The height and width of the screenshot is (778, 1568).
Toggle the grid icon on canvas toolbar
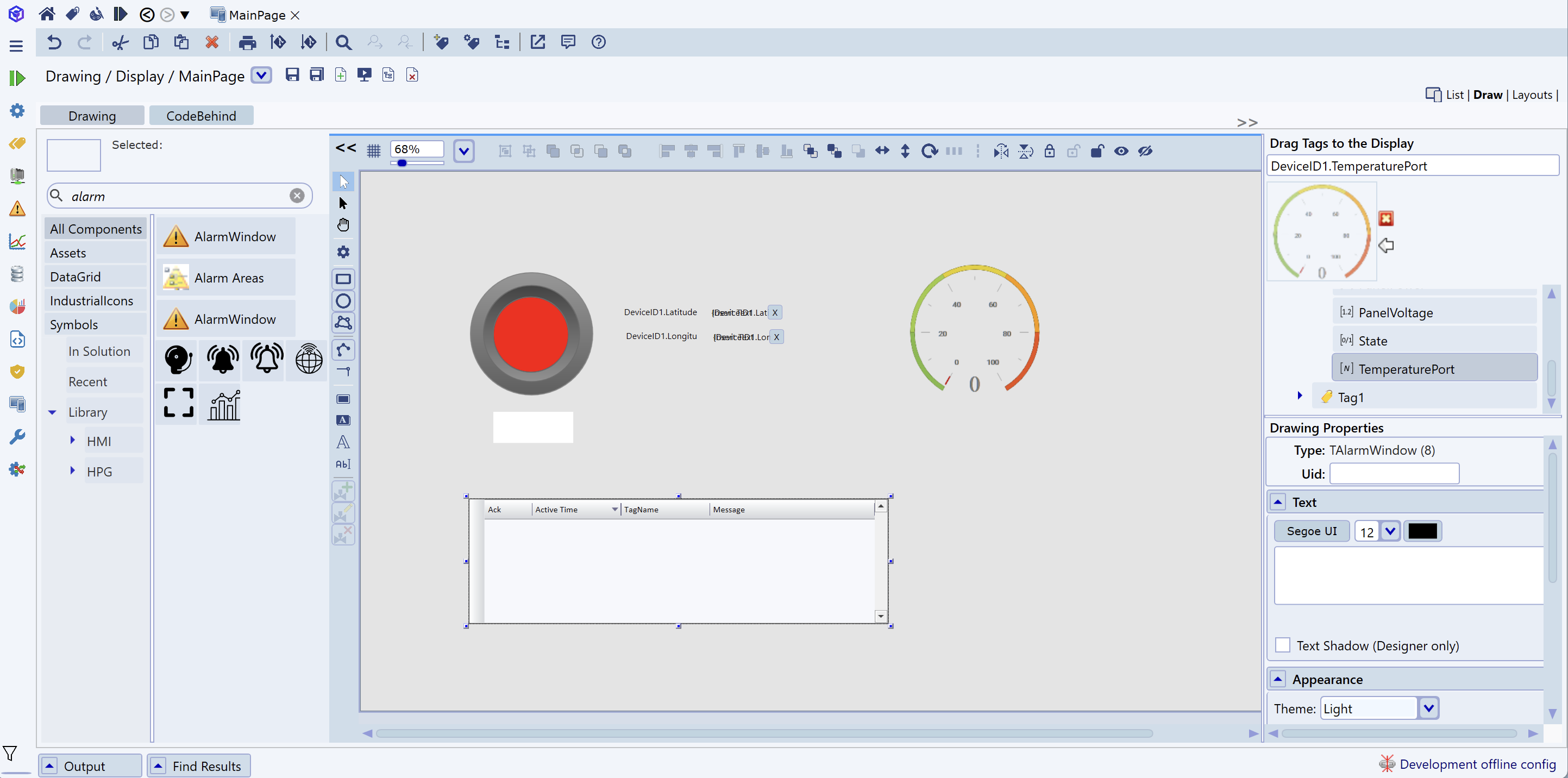pyautogui.click(x=374, y=151)
